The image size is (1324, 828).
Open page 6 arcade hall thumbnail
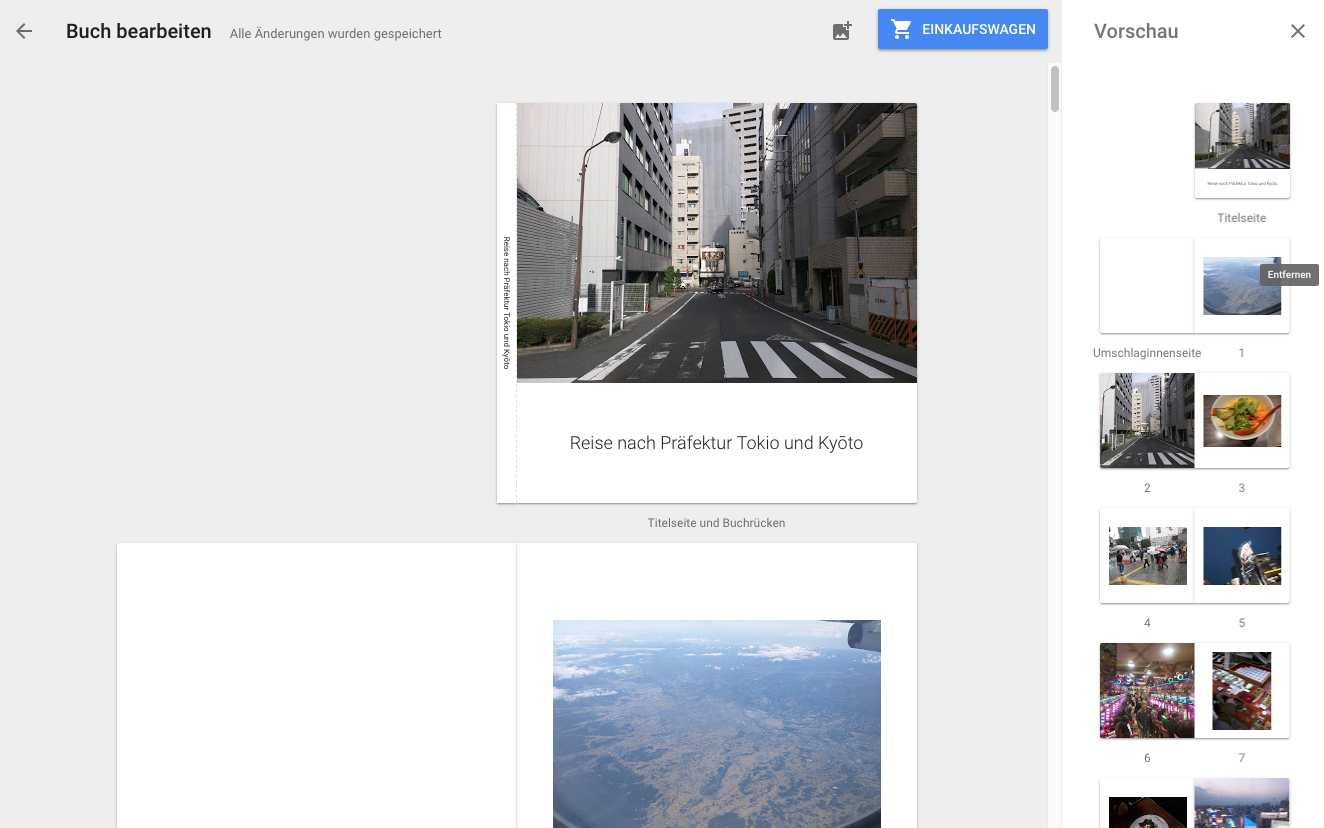pyautogui.click(x=1147, y=690)
